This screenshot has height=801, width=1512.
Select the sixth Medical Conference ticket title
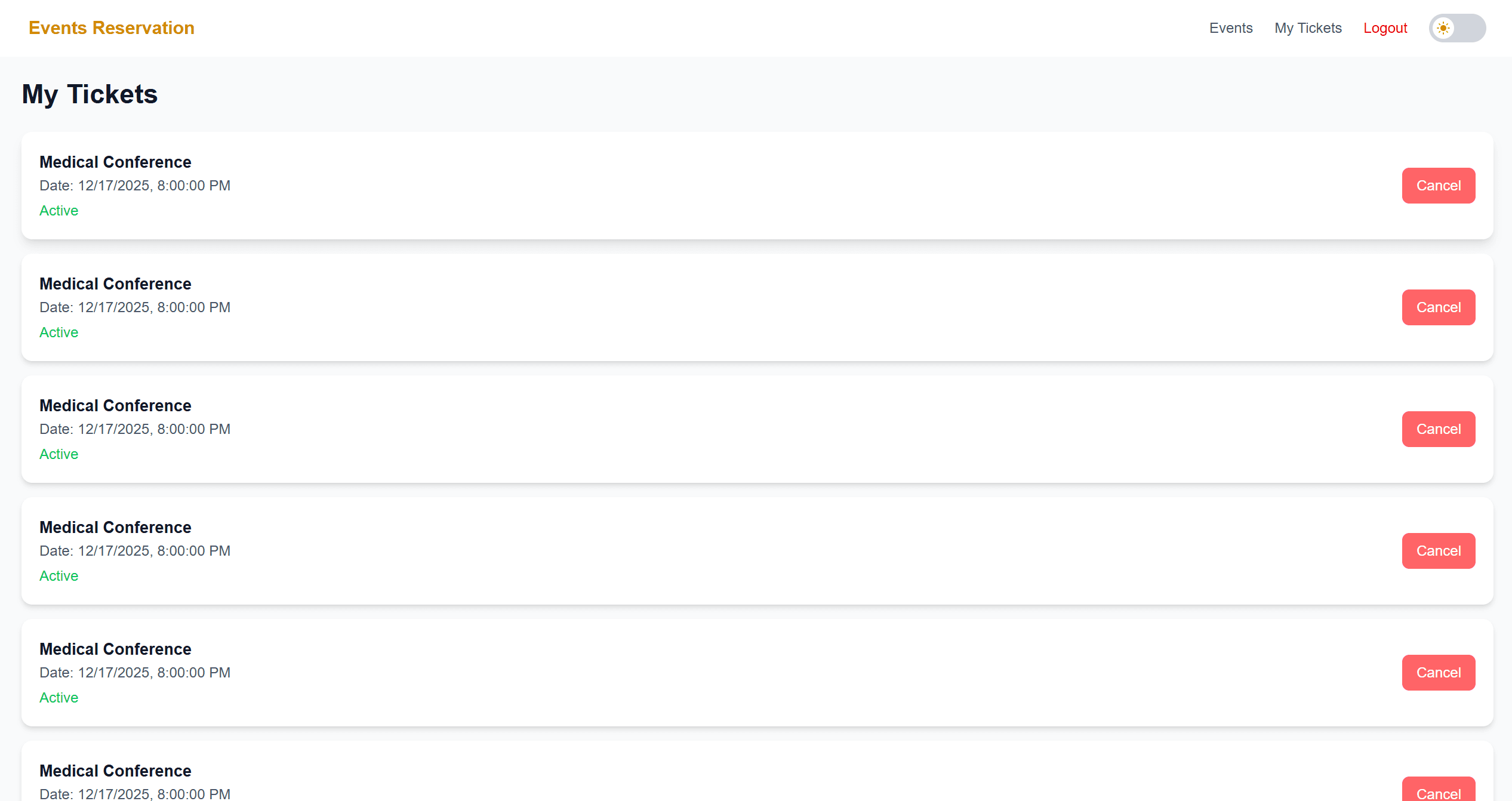[x=115, y=771]
